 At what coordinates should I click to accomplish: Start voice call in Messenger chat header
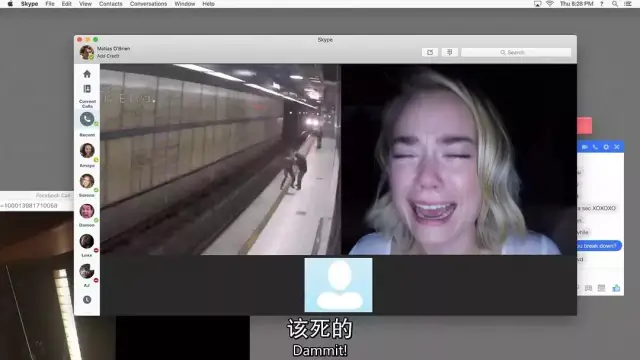595,147
